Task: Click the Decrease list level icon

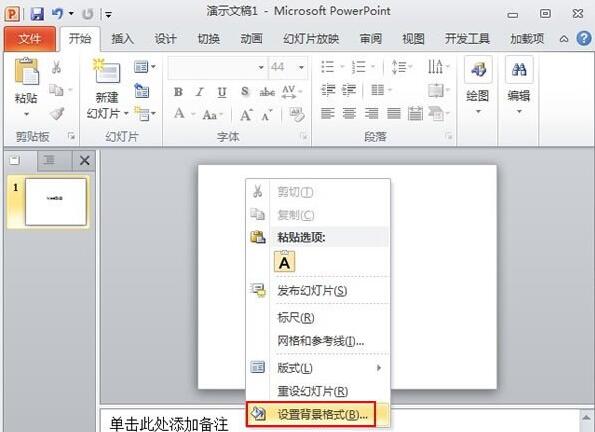Action: (328, 90)
